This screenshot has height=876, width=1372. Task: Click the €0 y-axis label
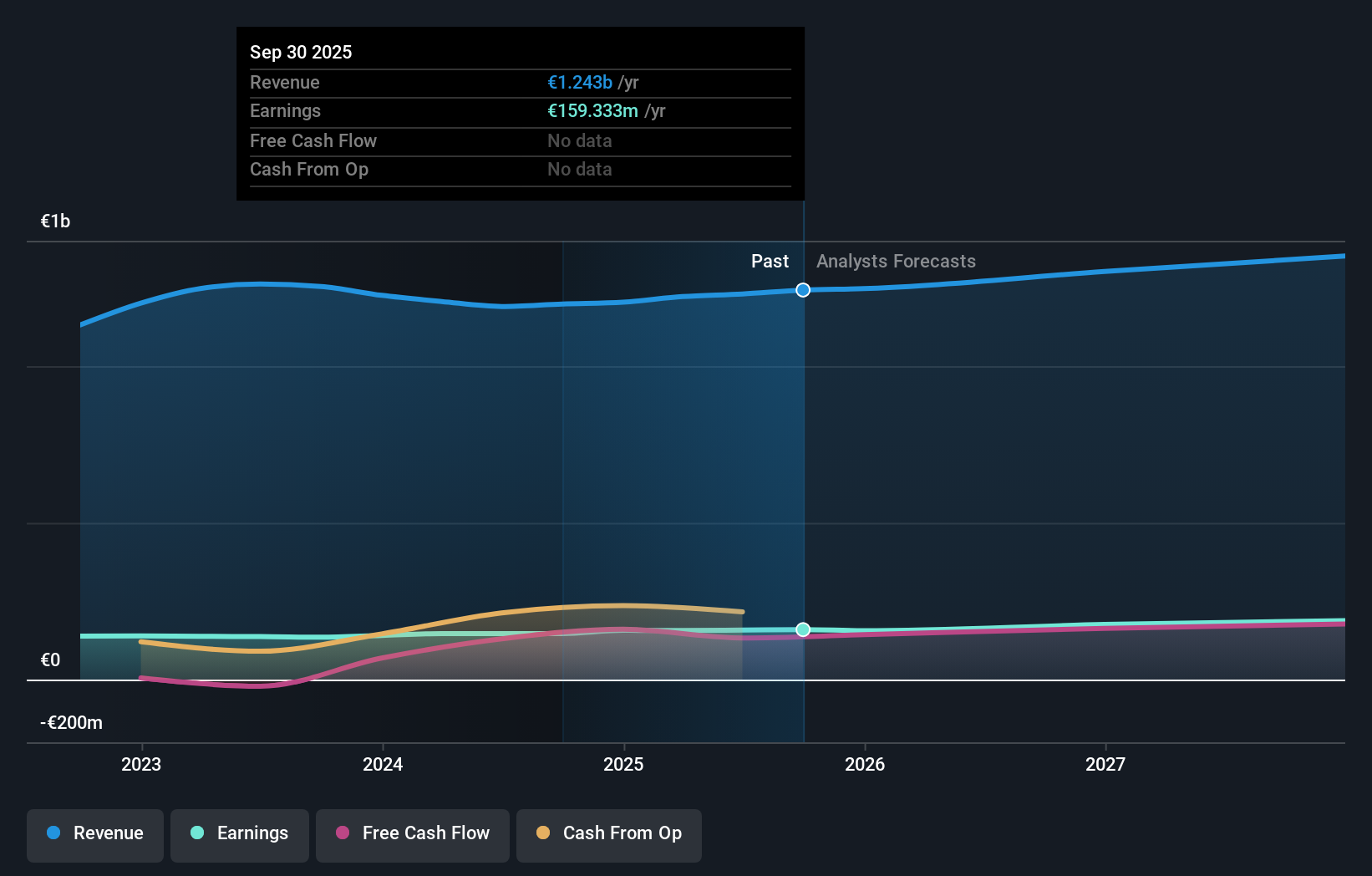50,660
